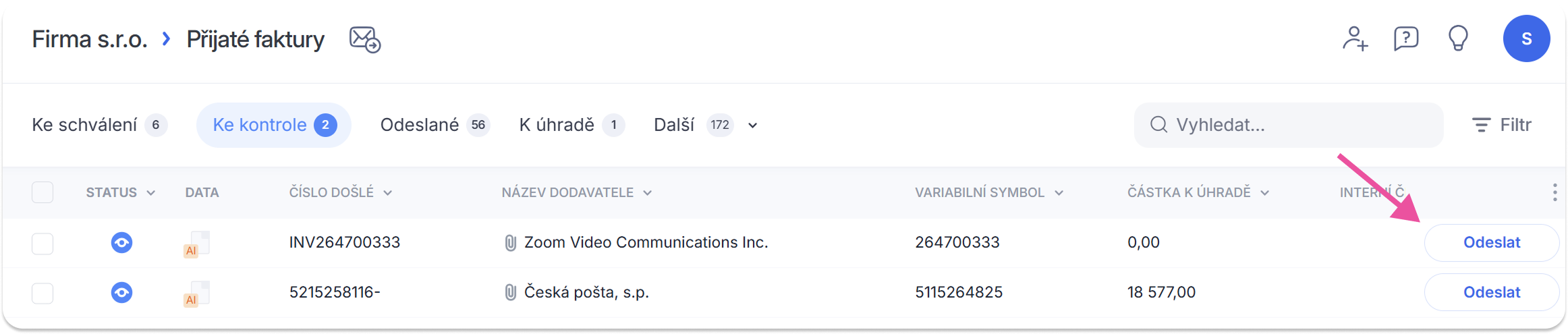Click the email forwarding envelope icon
Screen dimensions: 1568x334
pos(365,40)
